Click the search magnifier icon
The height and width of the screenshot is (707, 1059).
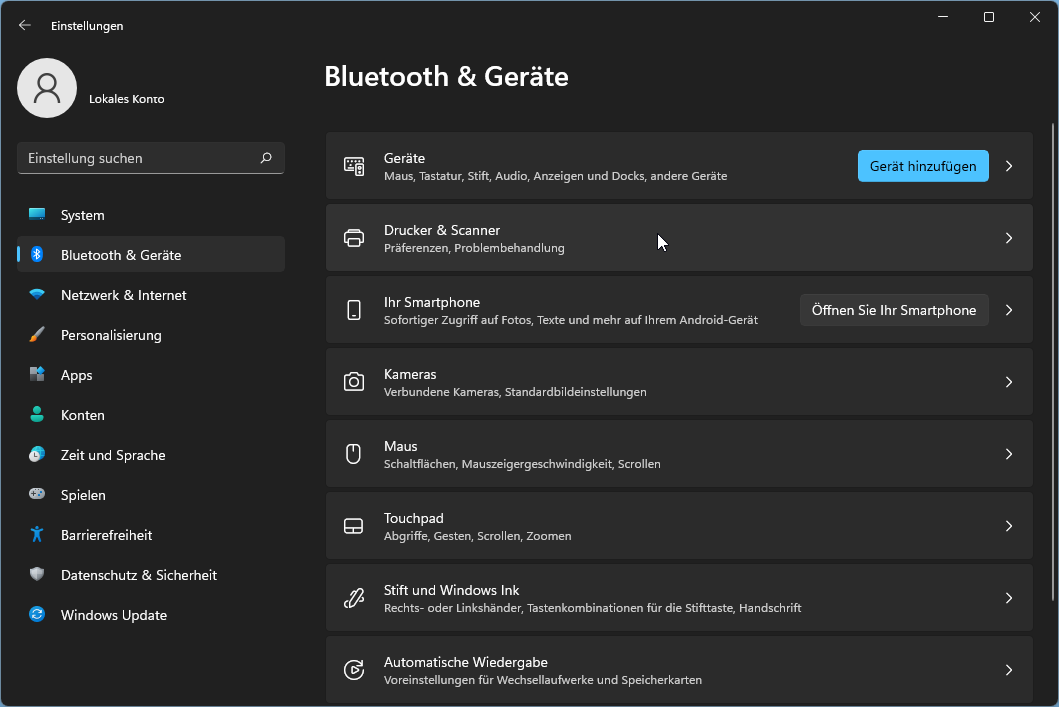pyautogui.click(x=266, y=158)
